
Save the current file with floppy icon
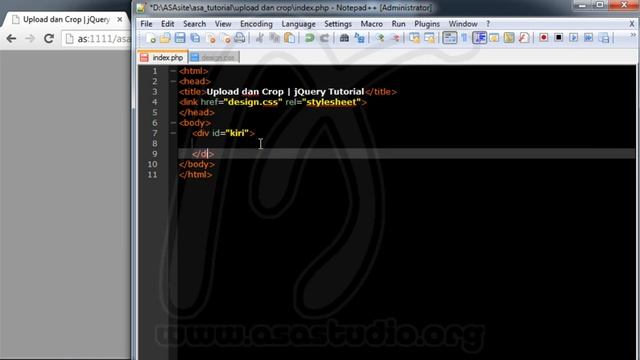pyautogui.click(x=180, y=38)
